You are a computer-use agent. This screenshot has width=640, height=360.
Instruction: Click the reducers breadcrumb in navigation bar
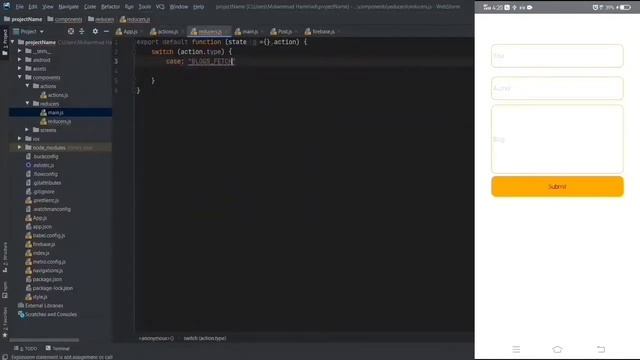pyautogui.click(x=101, y=19)
